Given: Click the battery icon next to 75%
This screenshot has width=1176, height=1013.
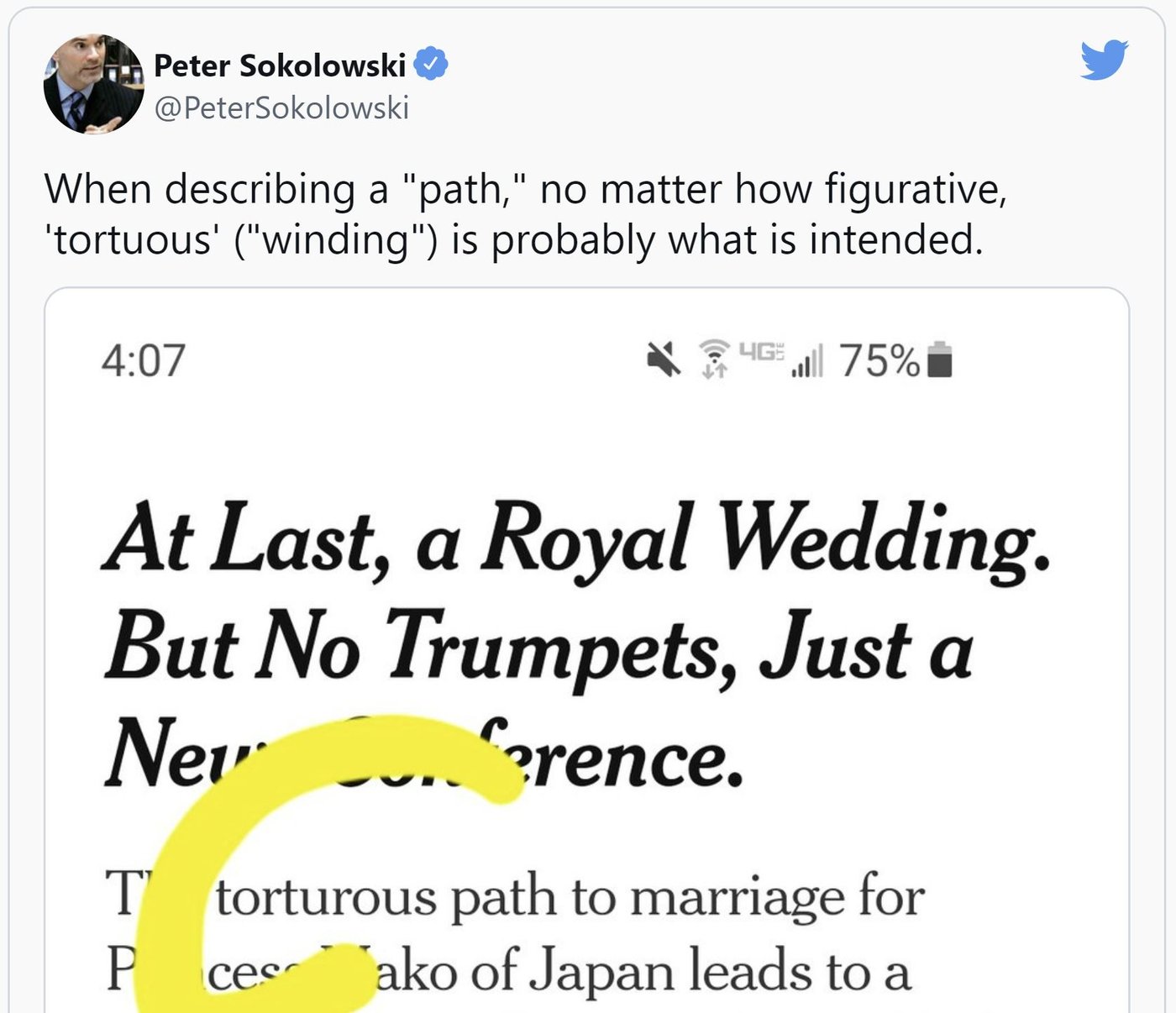Looking at the screenshot, I should click(x=939, y=360).
